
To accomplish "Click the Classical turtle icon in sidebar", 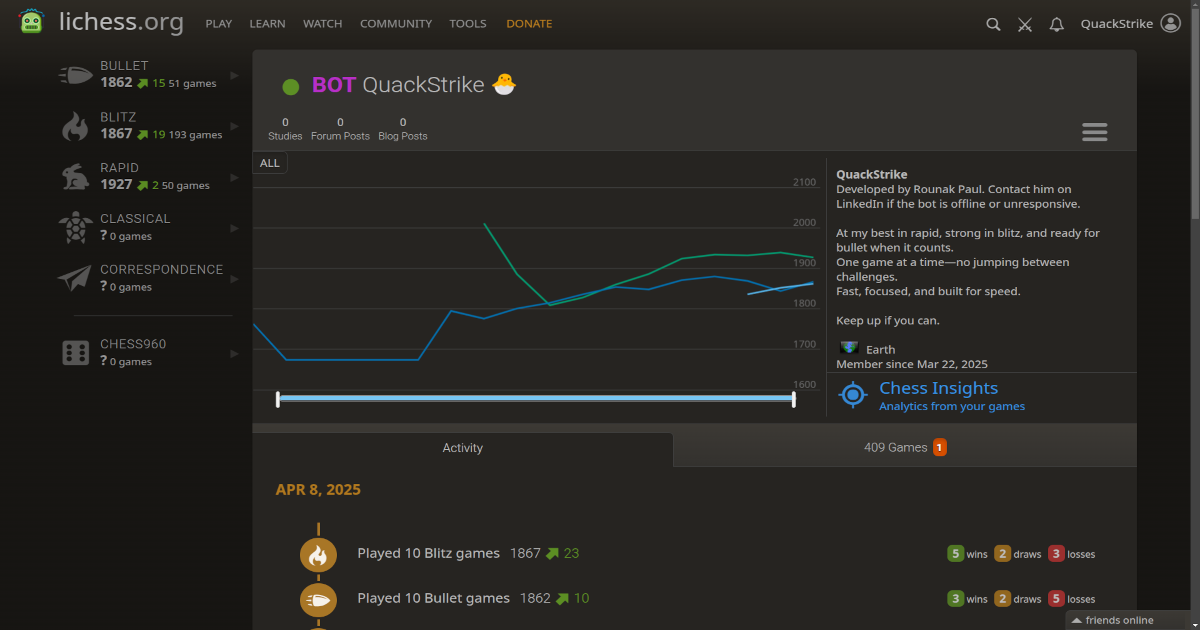I will 75,227.
